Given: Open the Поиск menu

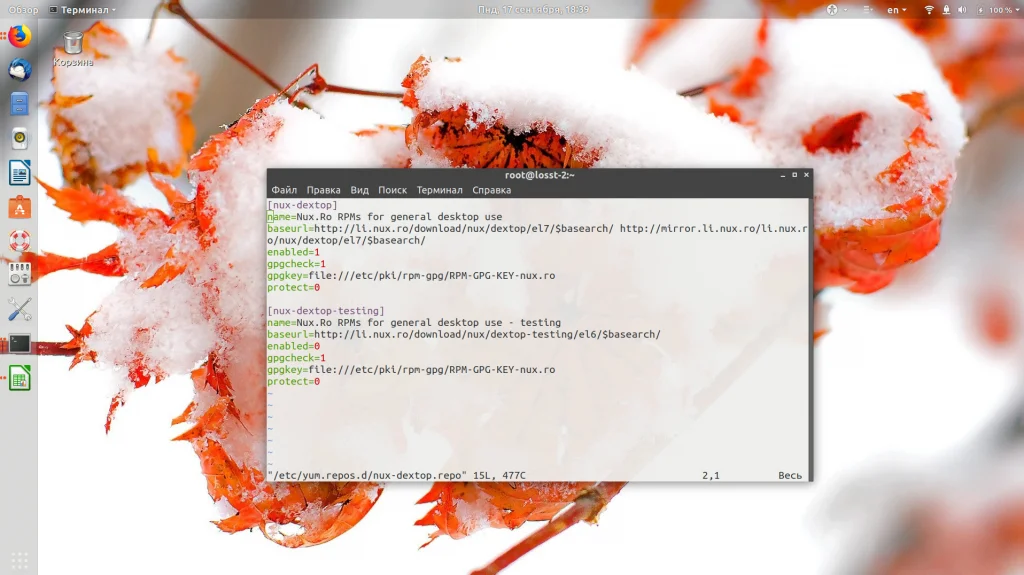Looking at the screenshot, I should tap(392, 190).
